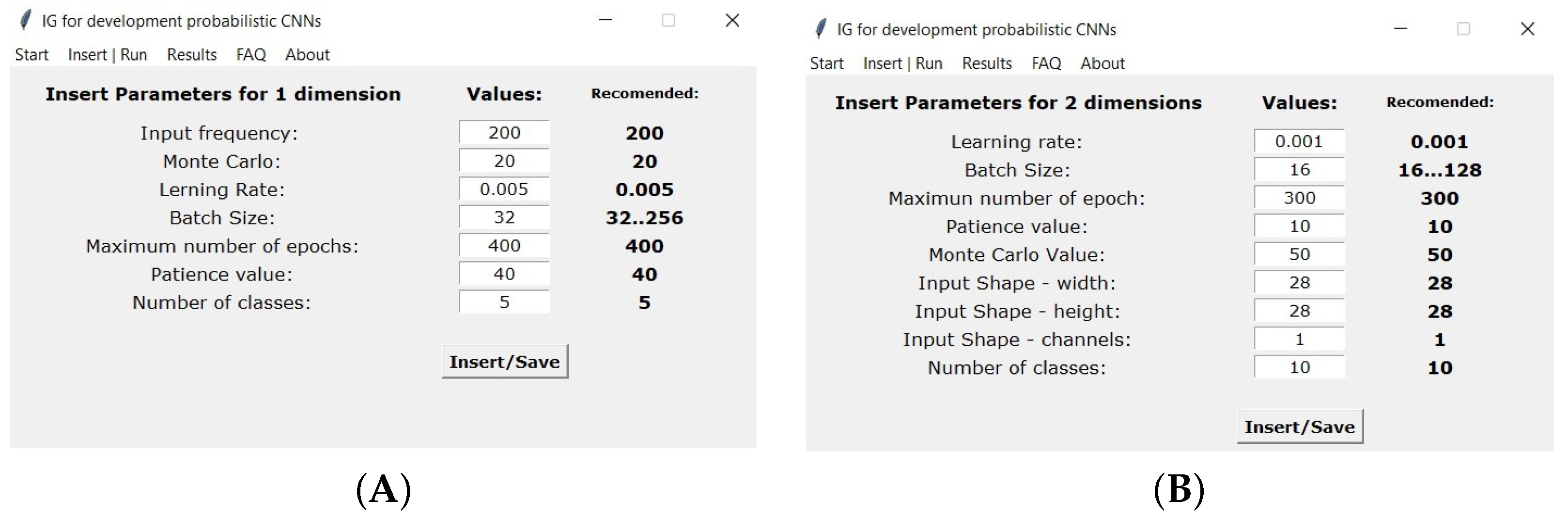Click the Patience value field showing 40
This screenshot has height=518, width=1568.
504,274
